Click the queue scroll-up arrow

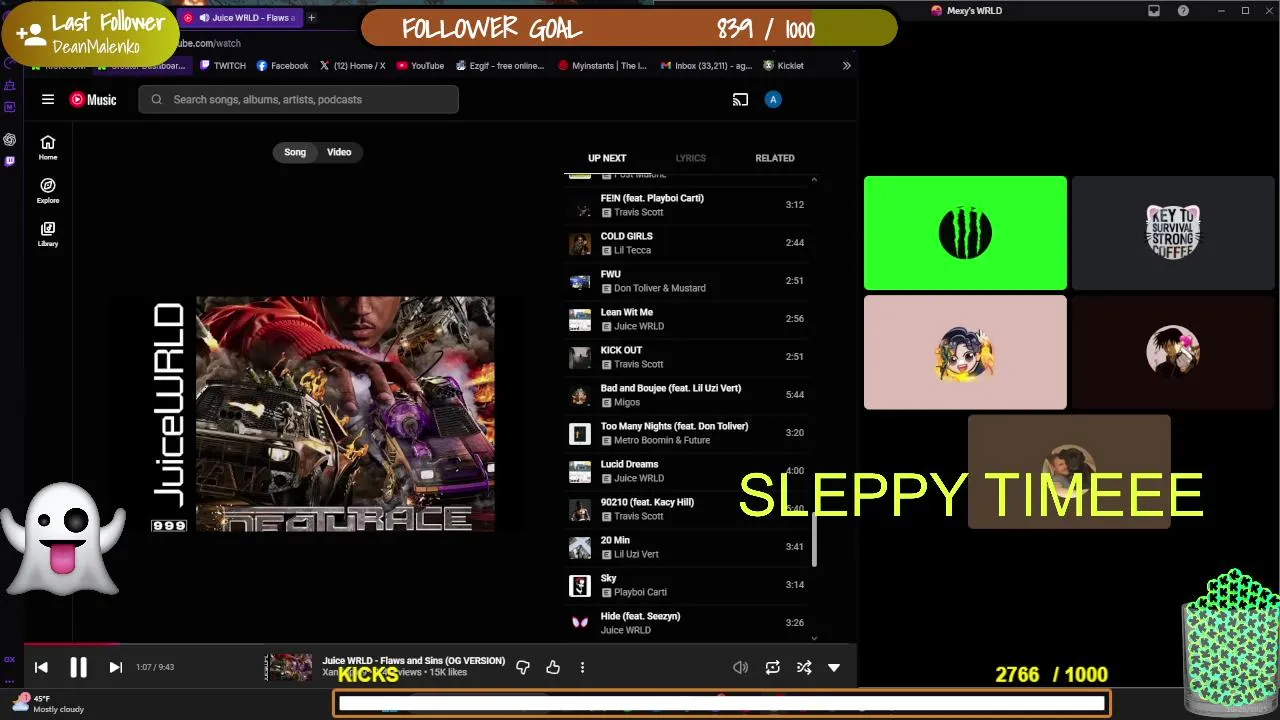click(814, 179)
